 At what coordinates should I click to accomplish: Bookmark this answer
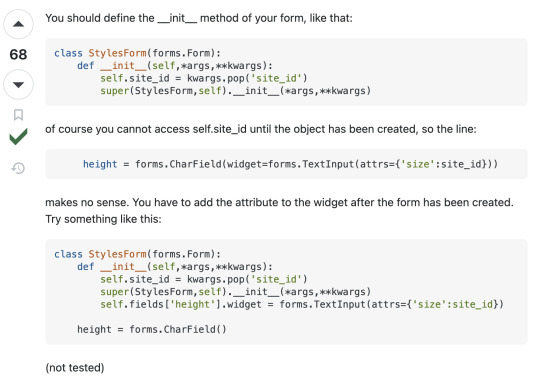pos(18,115)
